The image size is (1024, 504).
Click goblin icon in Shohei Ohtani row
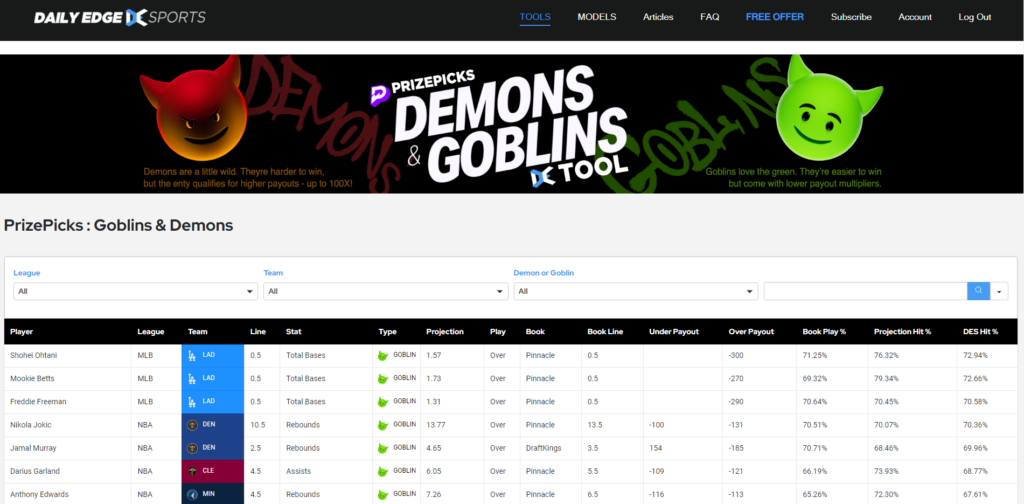point(383,356)
